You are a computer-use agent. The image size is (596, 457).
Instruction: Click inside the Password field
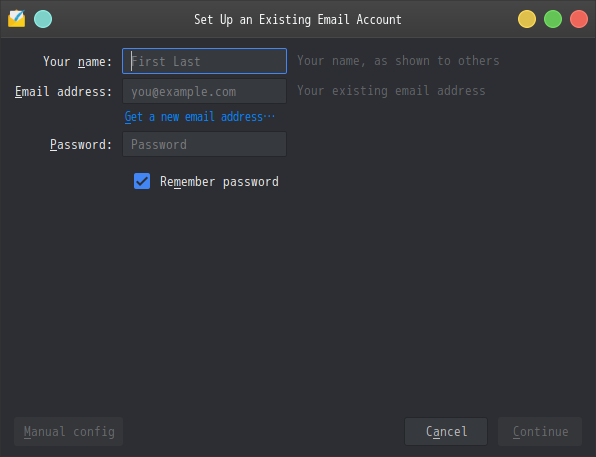[204, 144]
